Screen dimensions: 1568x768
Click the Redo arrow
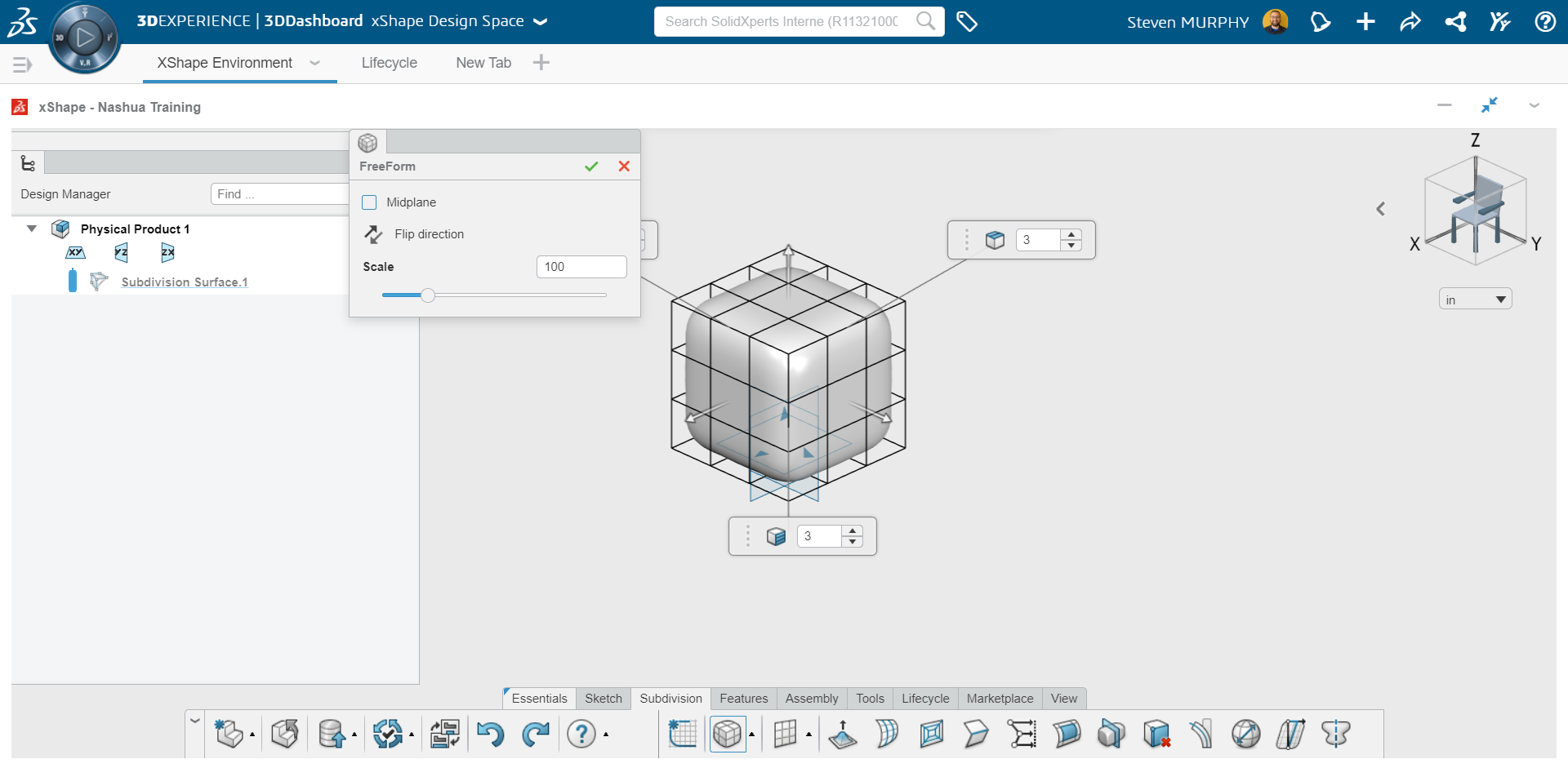click(536, 734)
